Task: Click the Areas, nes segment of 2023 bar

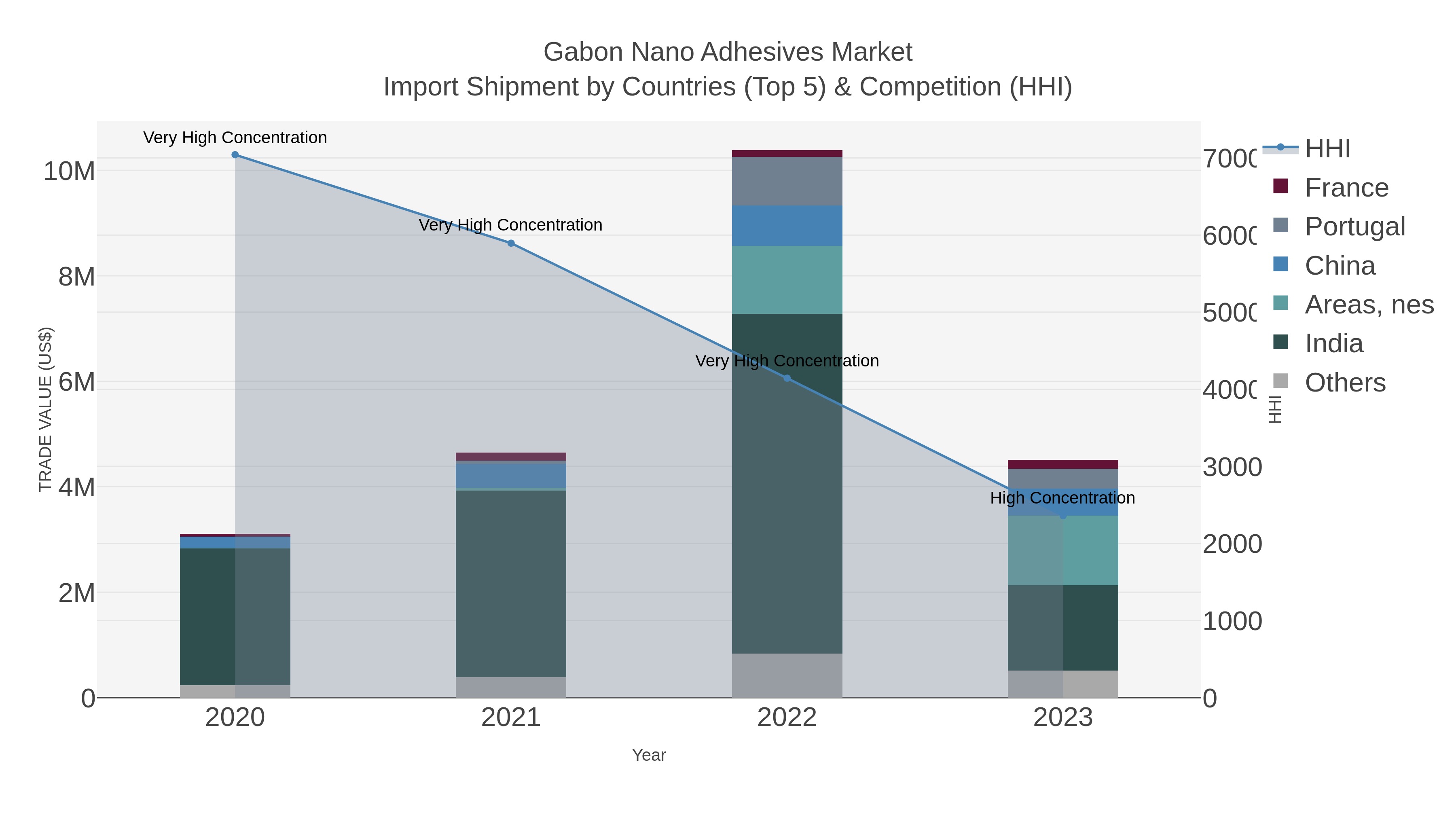Action: [1063, 550]
